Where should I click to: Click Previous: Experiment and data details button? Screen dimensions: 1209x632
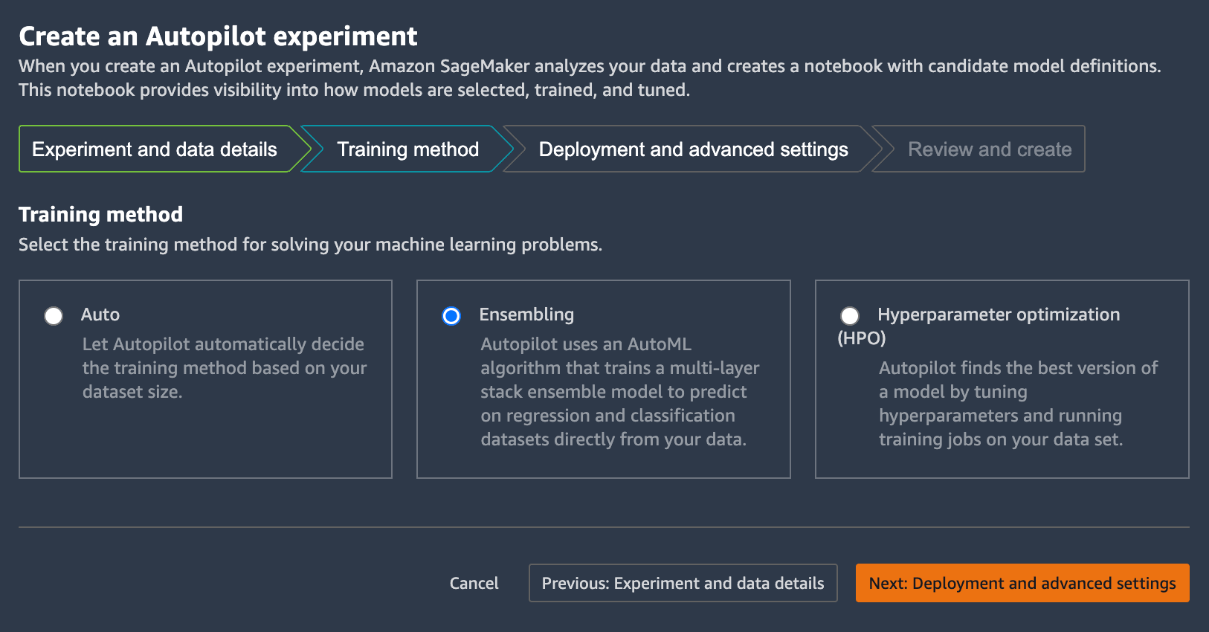683,583
